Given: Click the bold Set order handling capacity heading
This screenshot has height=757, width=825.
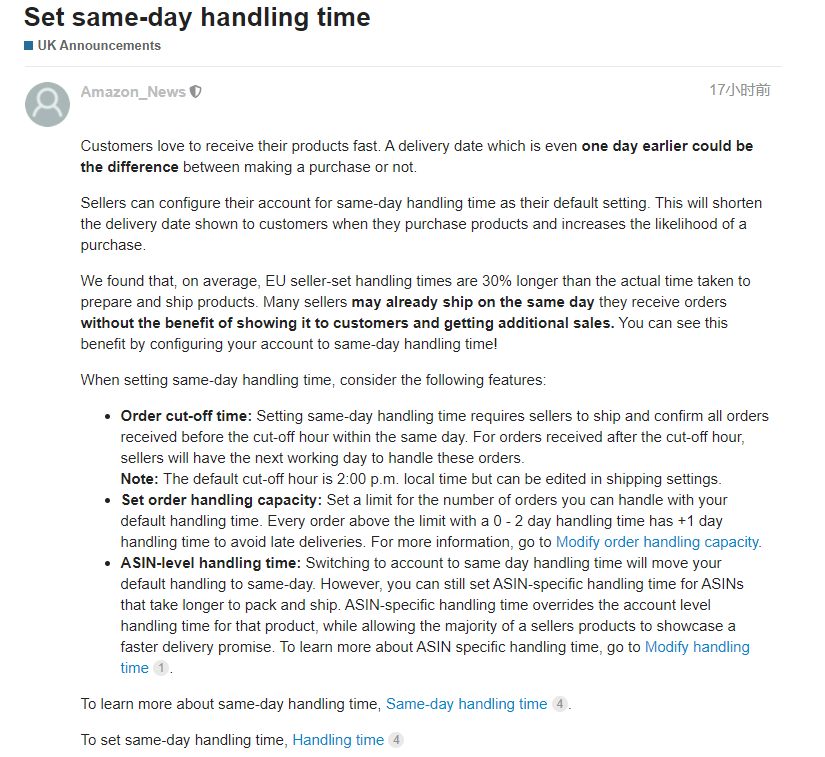Looking at the screenshot, I should coord(221,500).
